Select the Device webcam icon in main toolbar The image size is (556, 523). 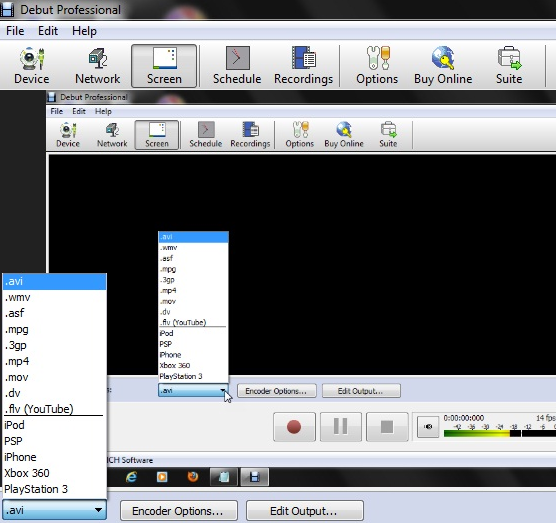32,66
